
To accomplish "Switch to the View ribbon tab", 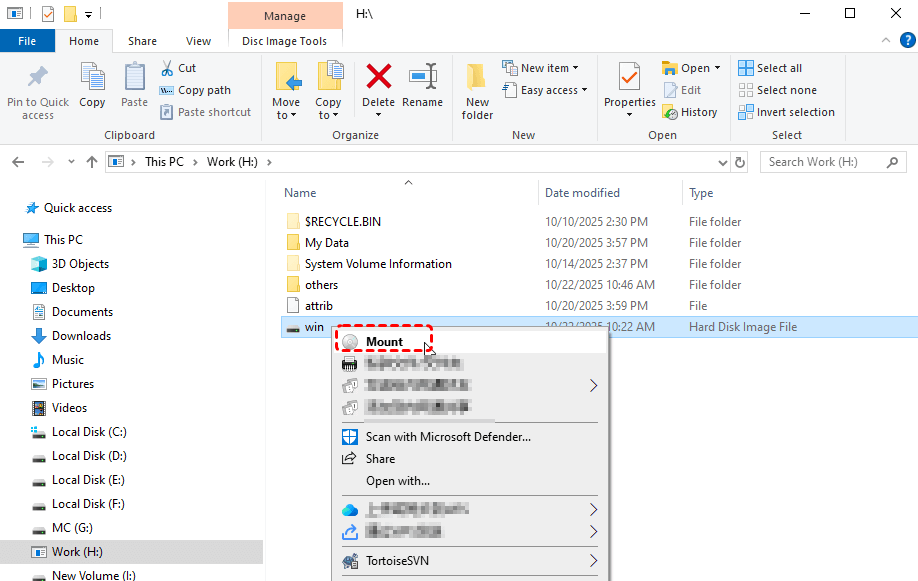I will coord(198,41).
